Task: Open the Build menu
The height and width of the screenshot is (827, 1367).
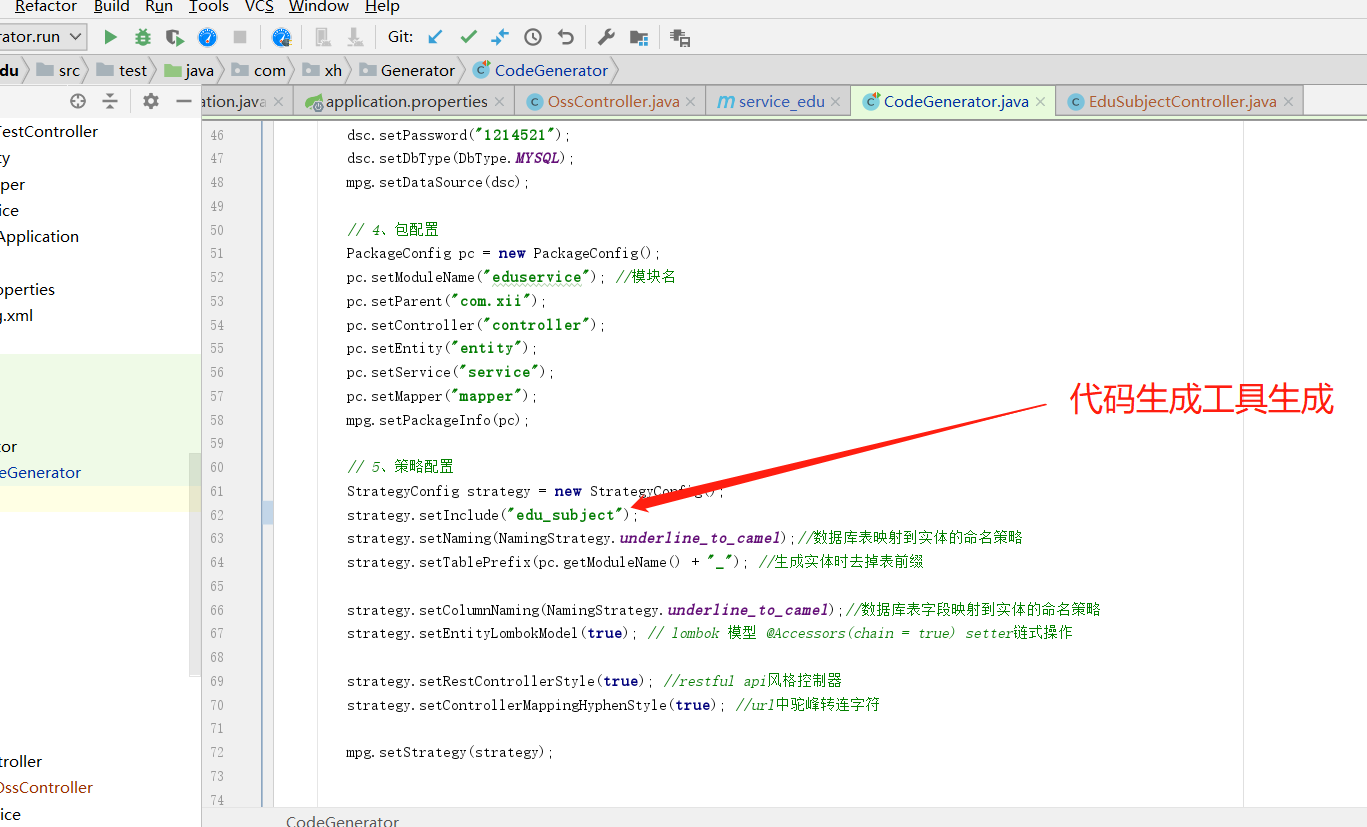Action: [111, 6]
